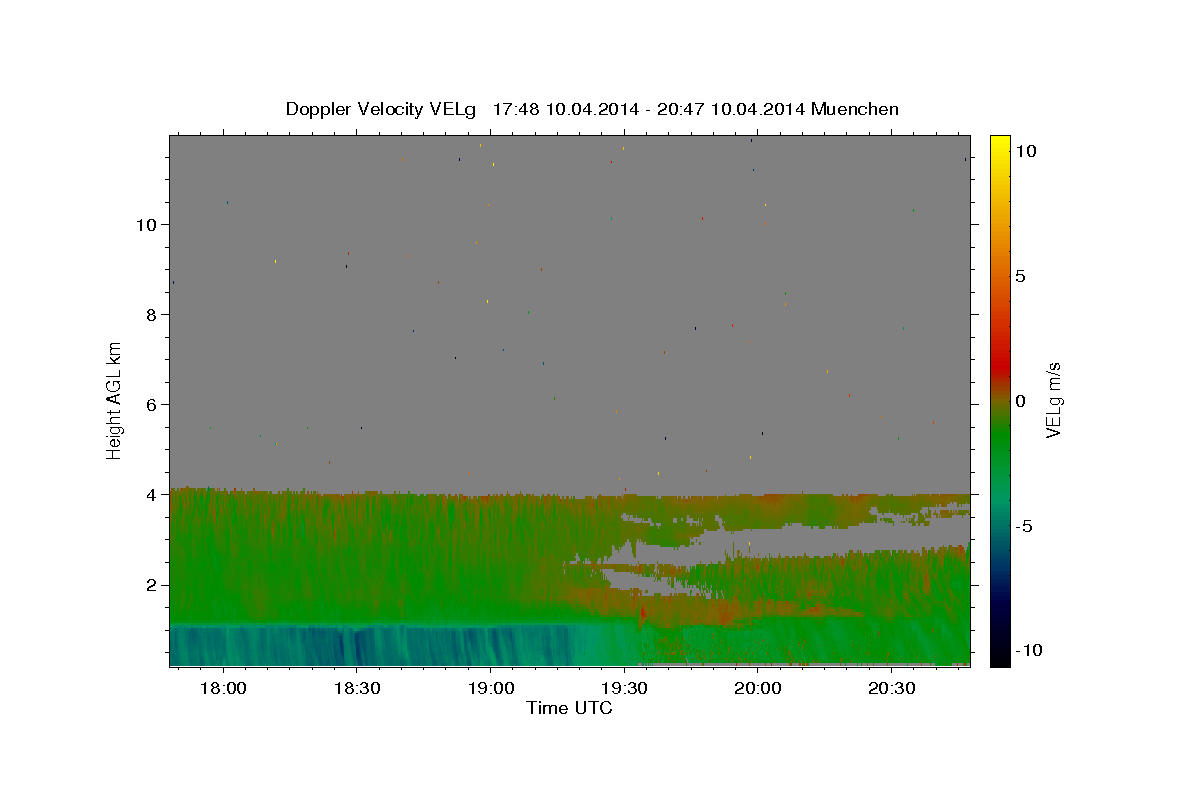This screenshot has width=1200, height=800.
Task: Click the 'VELg m/s' colorbar label
Action: pyautogui.click(x=1053, y=400)
